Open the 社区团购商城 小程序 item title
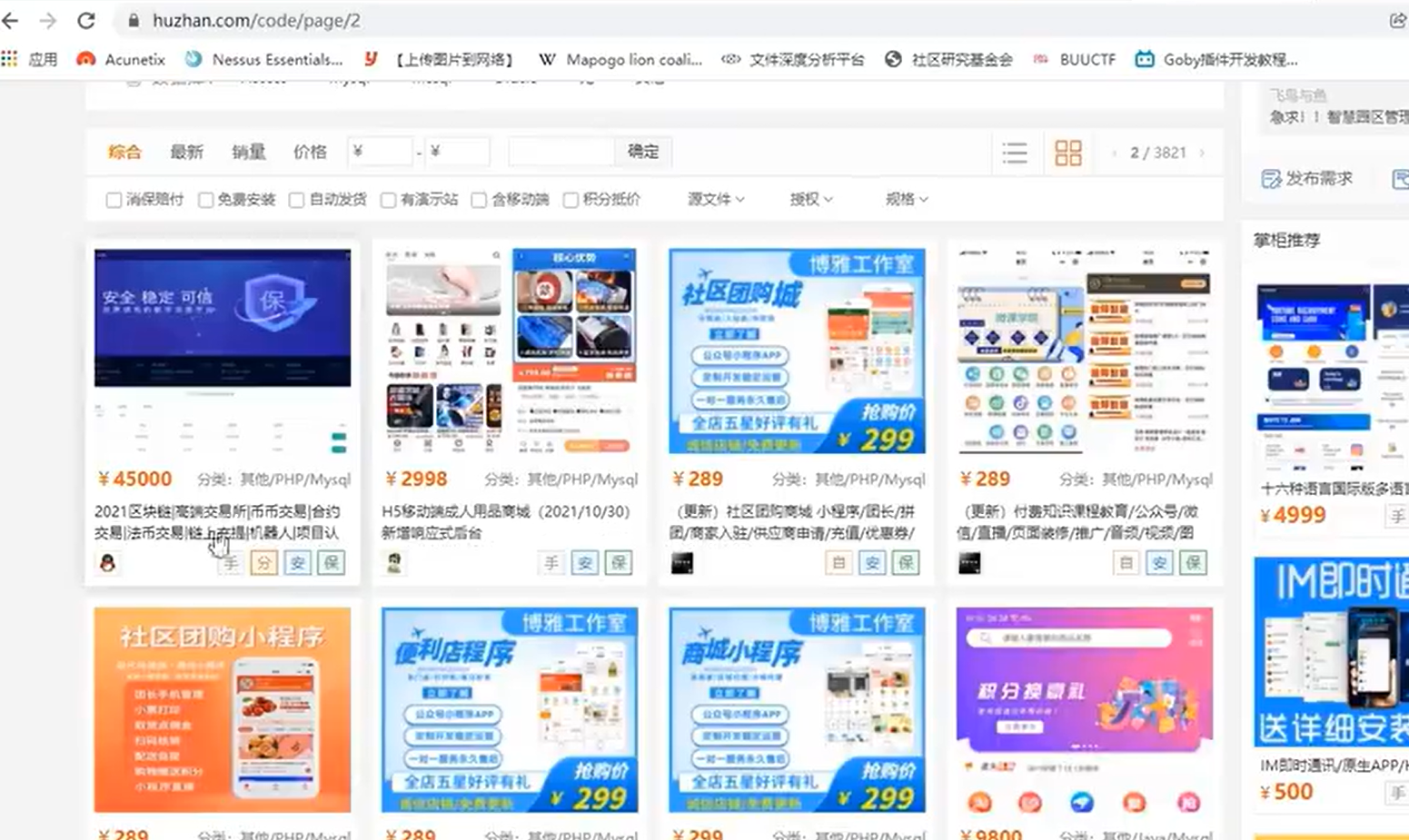The width and height of the screenshot is (1409, 840). (x=793, y=522)
